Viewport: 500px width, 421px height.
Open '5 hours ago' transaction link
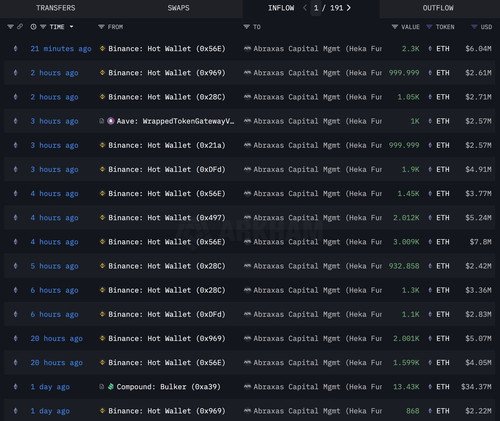[54, 266]
